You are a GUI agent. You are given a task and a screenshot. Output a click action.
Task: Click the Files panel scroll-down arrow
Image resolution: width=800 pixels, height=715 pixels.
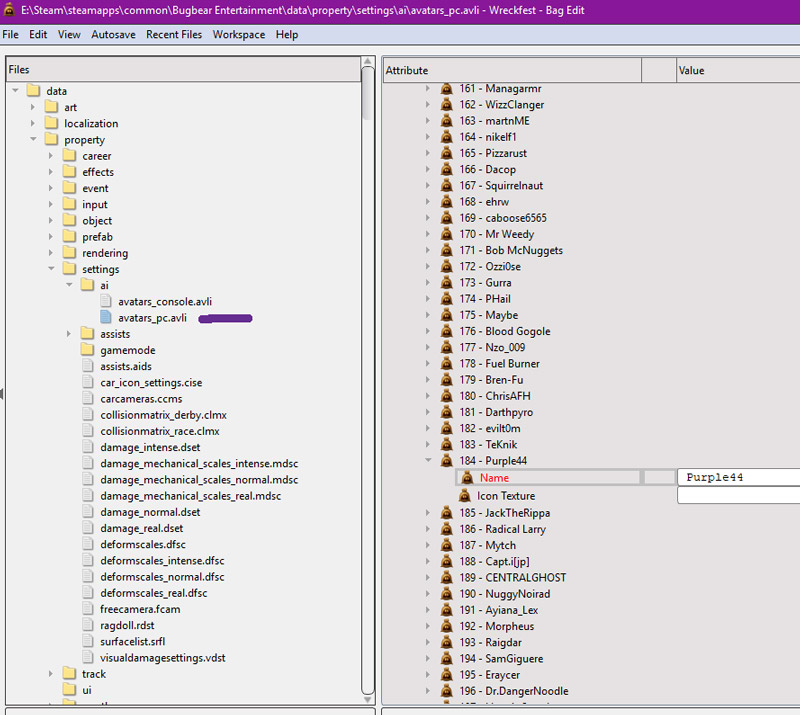coord(368,699)
